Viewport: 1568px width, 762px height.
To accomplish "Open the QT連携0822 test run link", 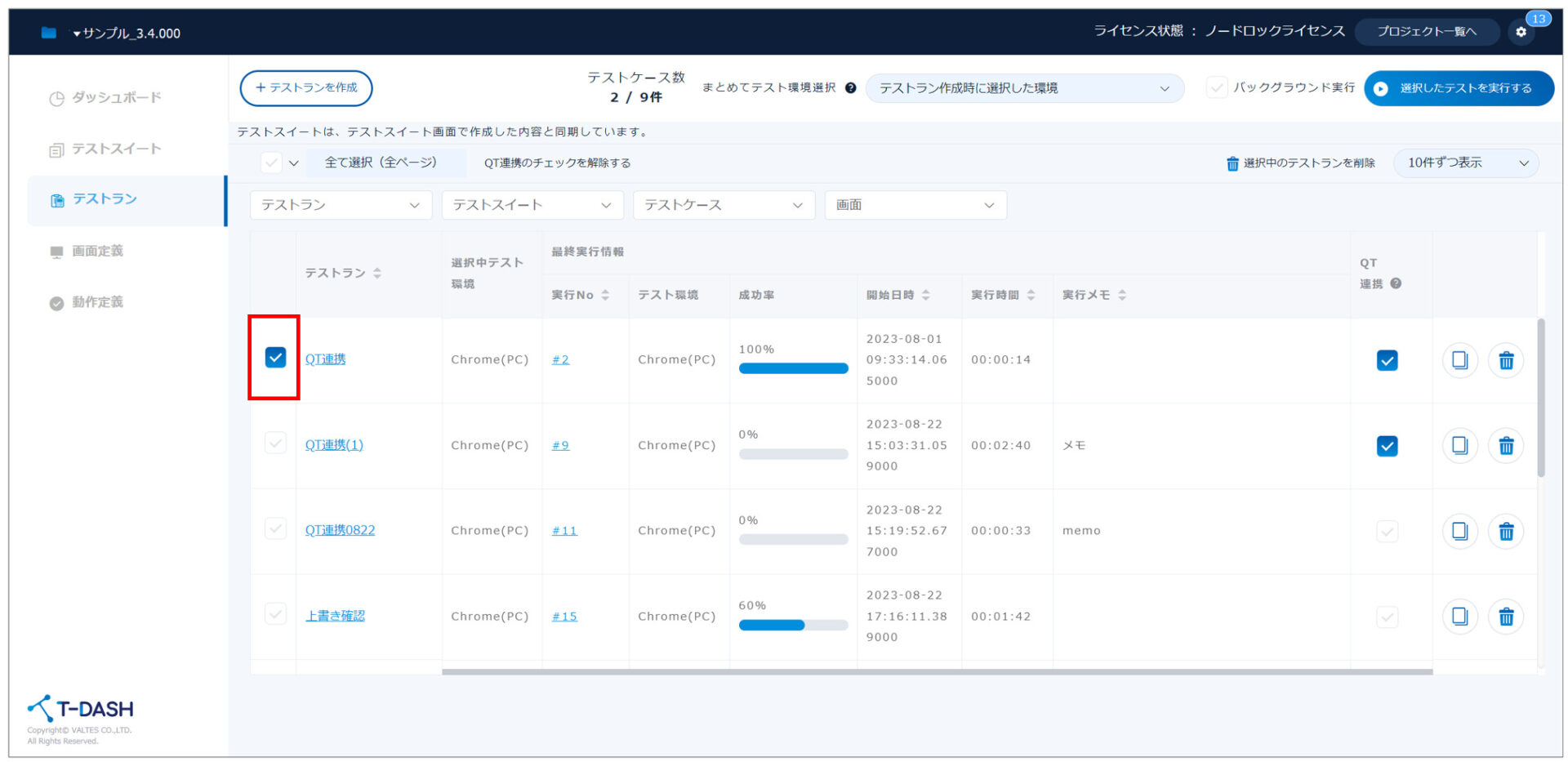I will (x=340, y=530).
